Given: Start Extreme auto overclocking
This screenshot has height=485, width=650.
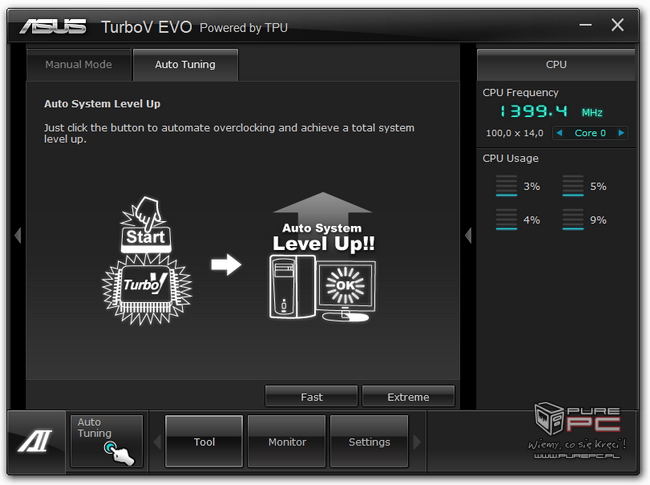Looking at the screenshot, I should (x=408, y=397).
